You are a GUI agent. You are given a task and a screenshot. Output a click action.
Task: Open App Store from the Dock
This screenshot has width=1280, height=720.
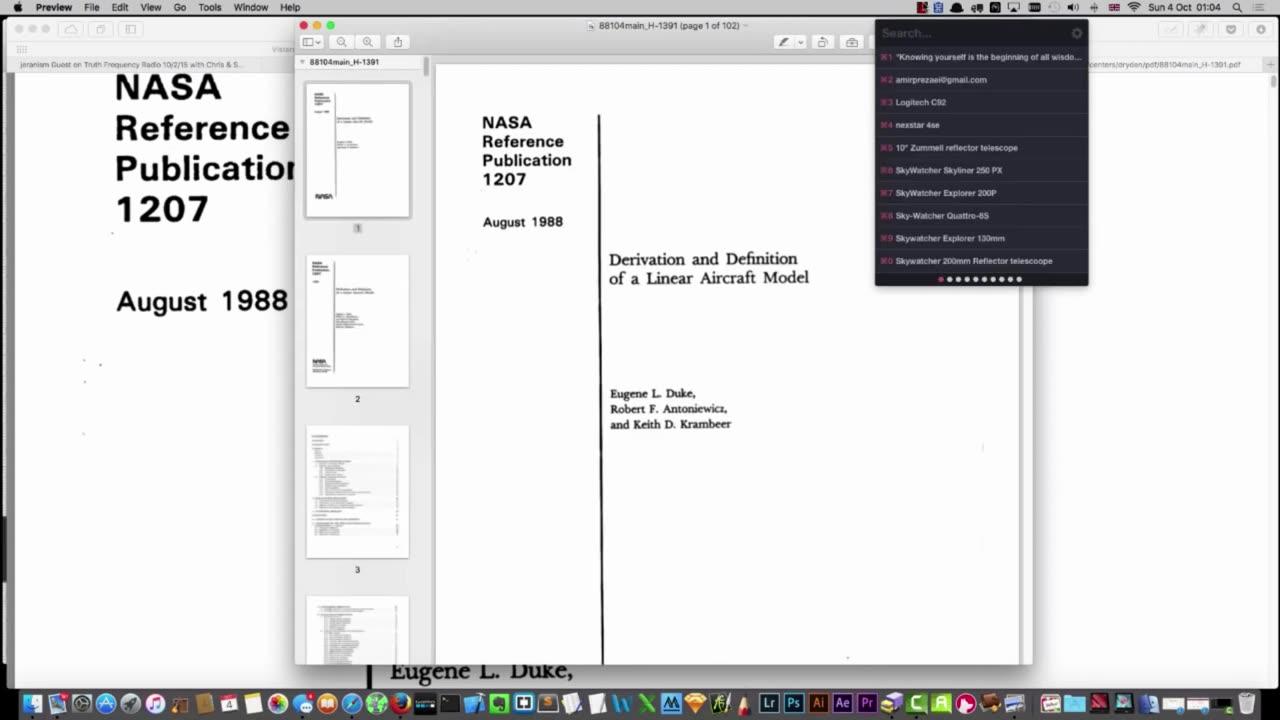106,703
